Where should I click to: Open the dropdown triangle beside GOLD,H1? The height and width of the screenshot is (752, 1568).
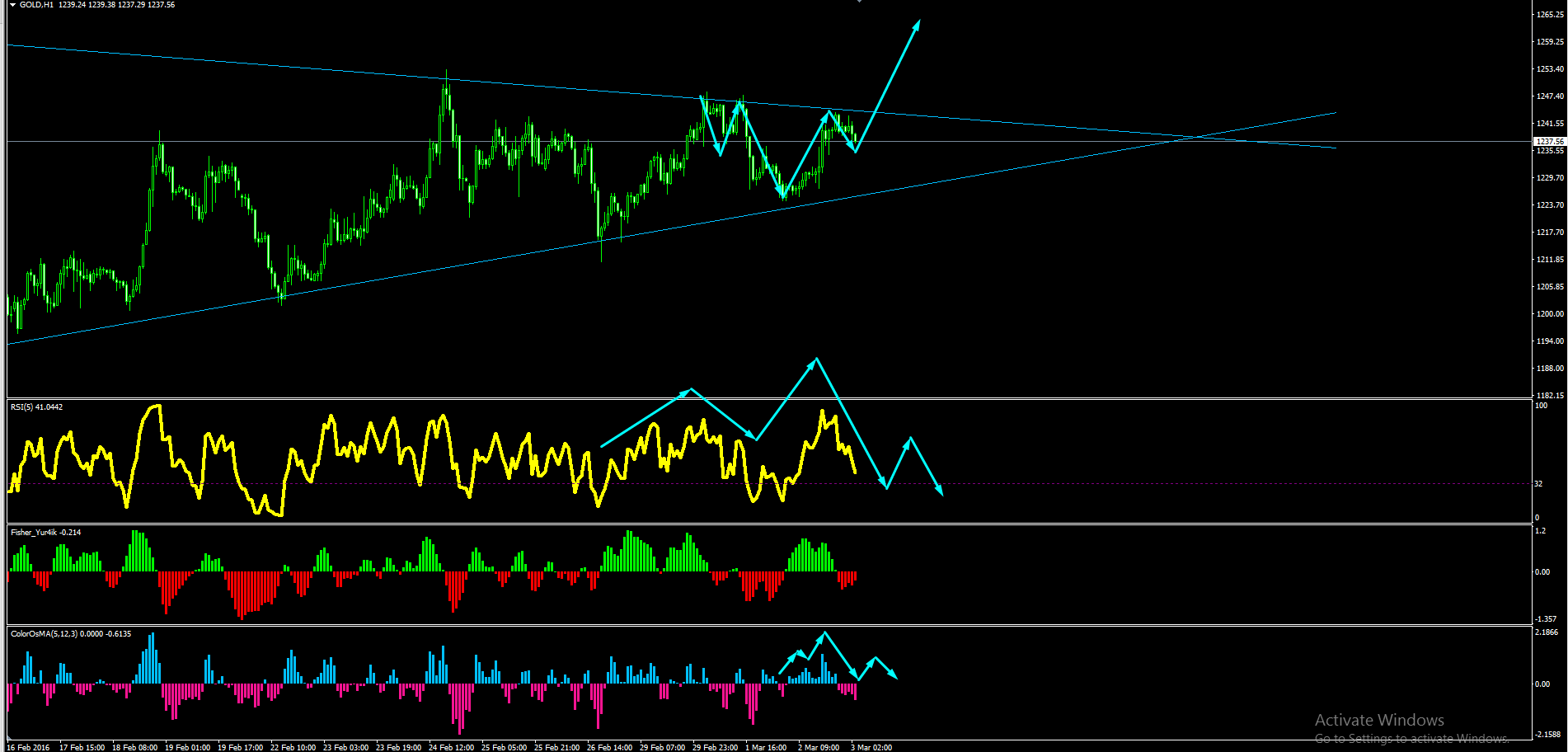pyautogui.click(x=12, y=5)
